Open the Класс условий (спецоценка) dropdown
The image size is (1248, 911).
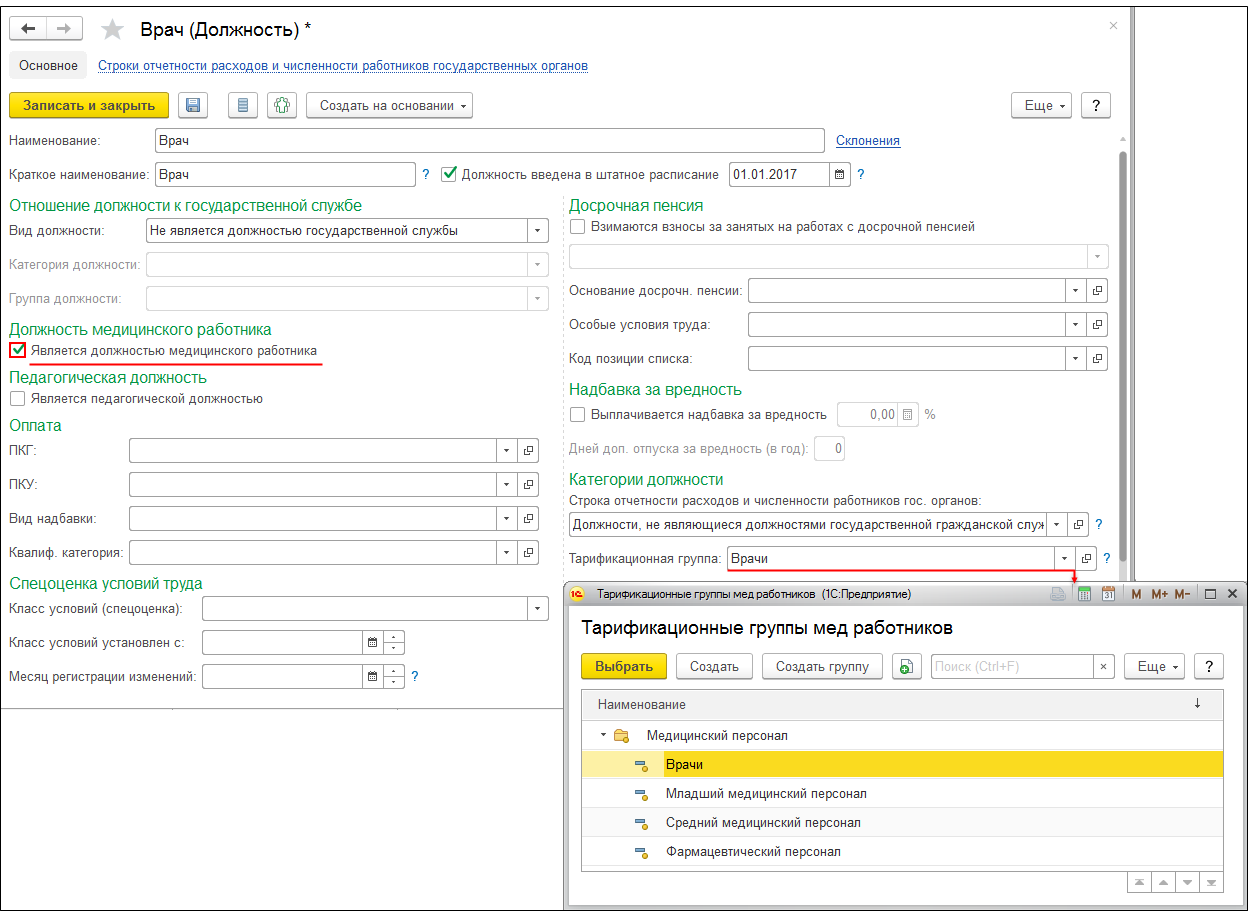[539, 608]
